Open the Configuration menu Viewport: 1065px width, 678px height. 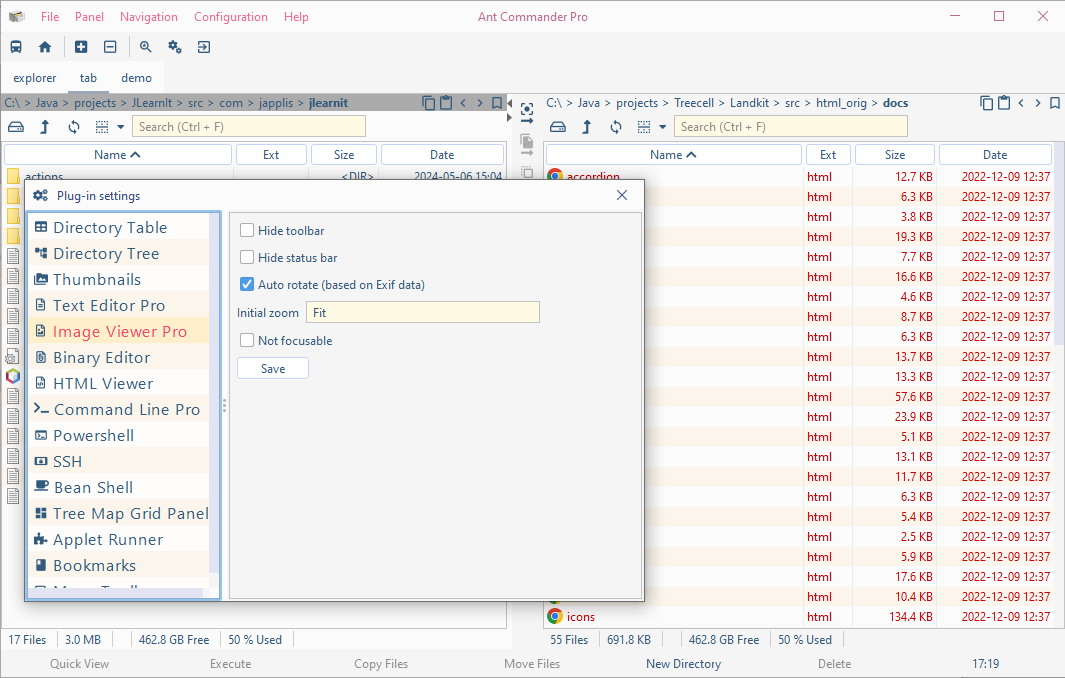pyautogui.click(x=230, y=17)
